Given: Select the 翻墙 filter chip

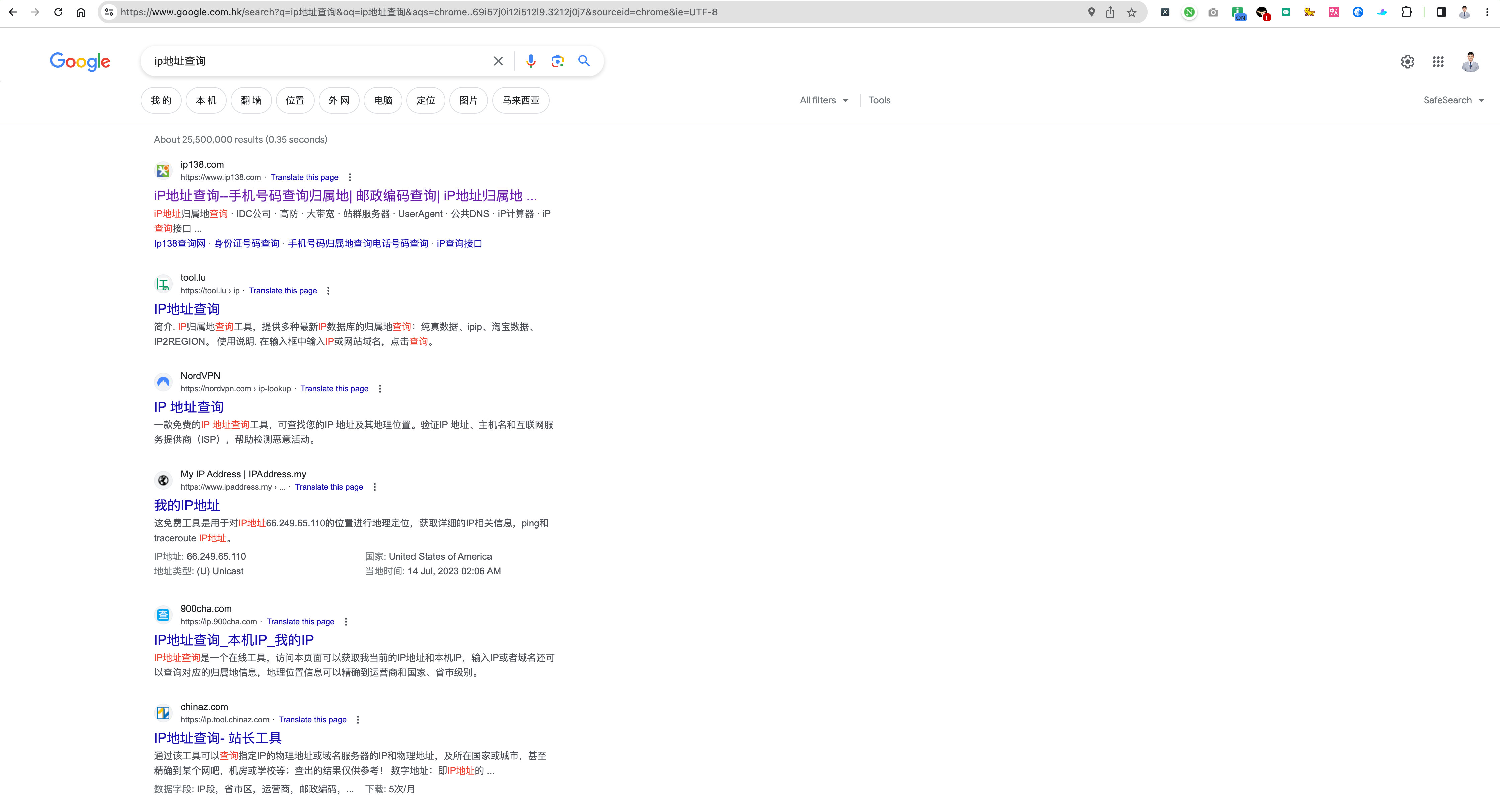Looking at the screenshot, I should [x=251, y=101].
